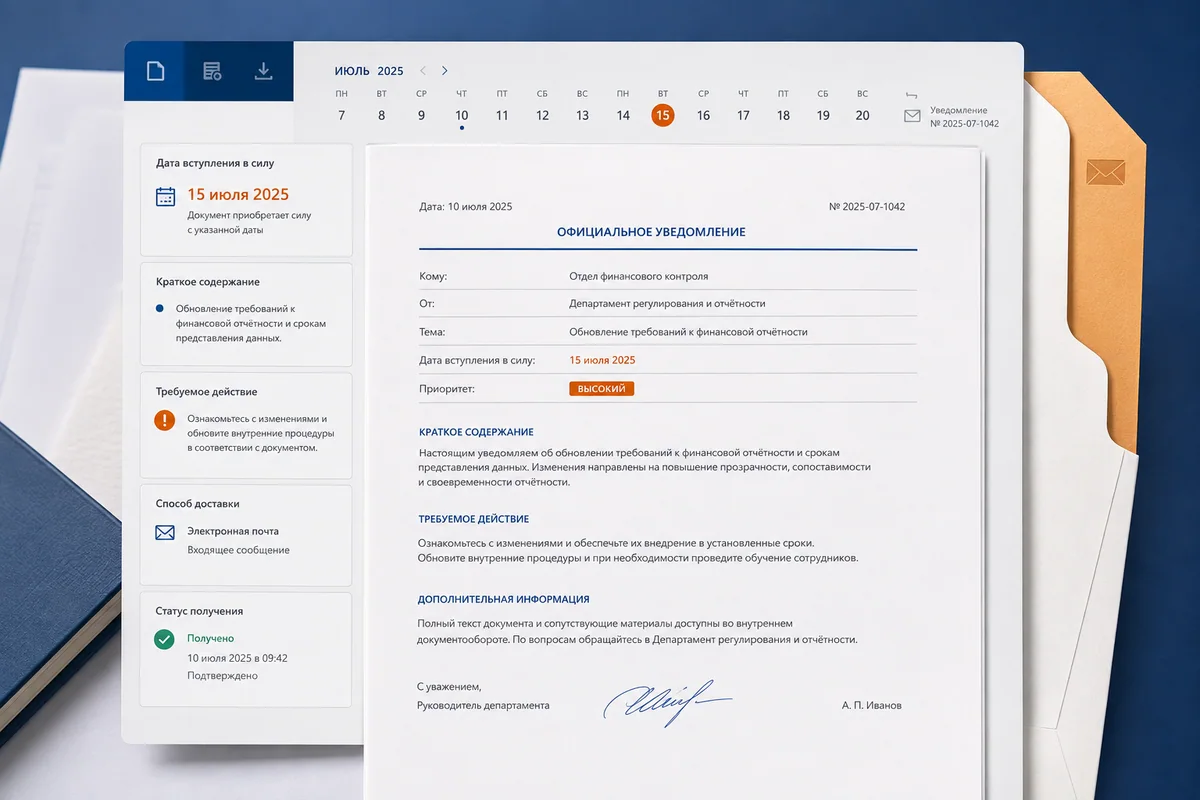Image resolution: width=1200 pixels, height=800 pixels.
Task: Click the envelope icon next to Электронная почта
Action: (x=165, y=533)
